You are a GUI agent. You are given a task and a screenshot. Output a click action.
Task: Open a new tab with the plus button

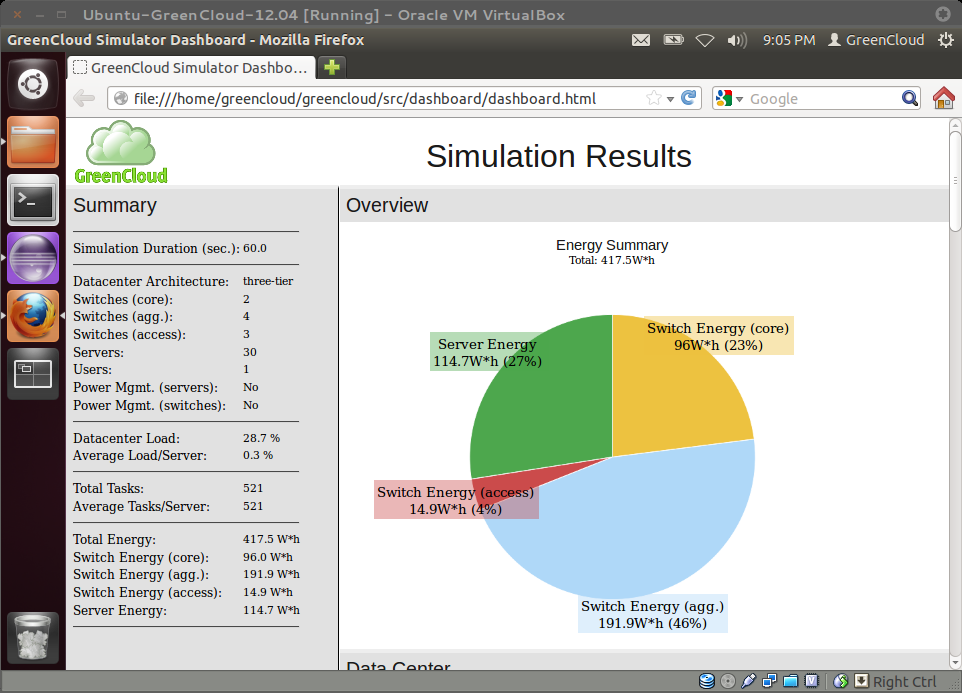[x=331, y=68]
